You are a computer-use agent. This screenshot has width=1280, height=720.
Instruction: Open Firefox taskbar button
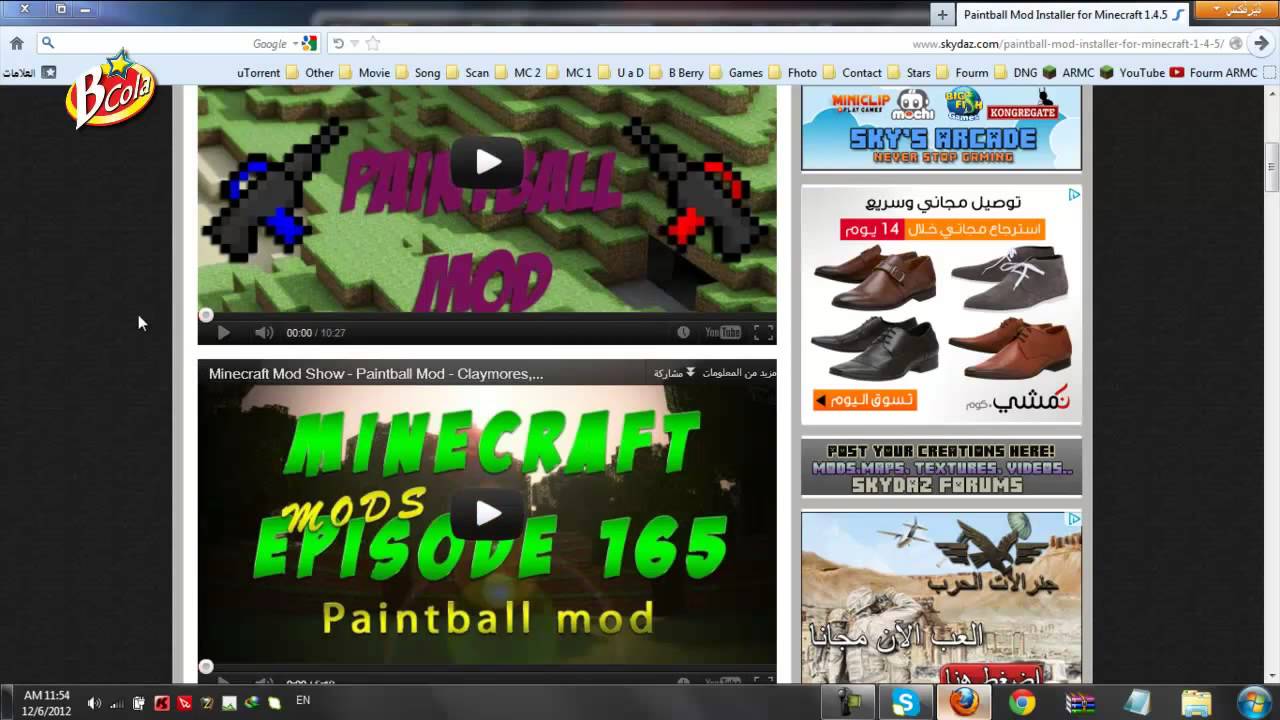pyautogui.click(x=964, y=703)
